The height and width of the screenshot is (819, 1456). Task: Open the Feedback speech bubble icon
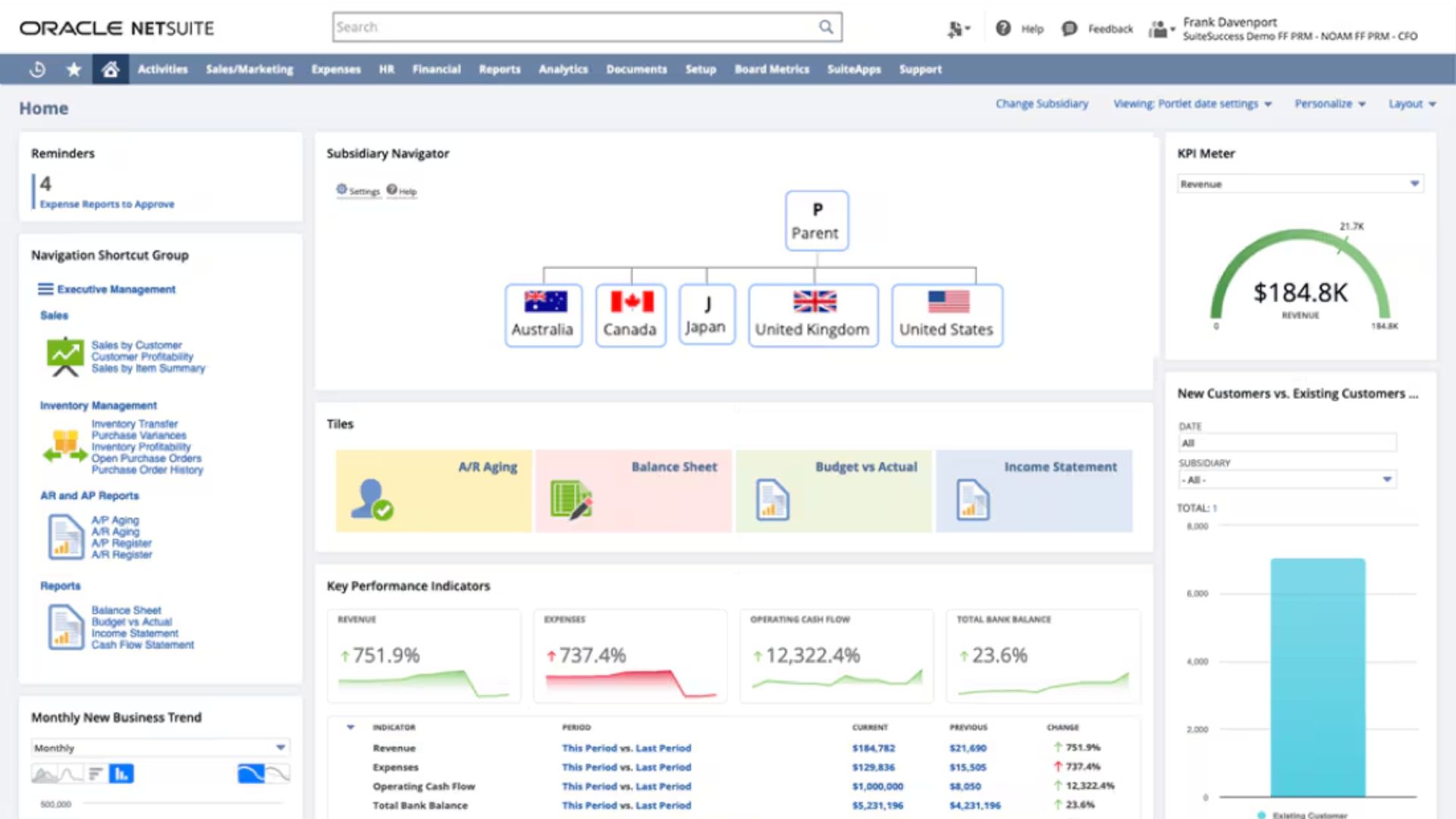1069,29
